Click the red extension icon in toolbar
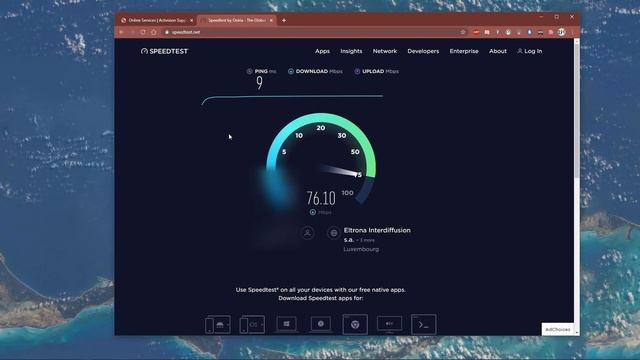640x360 pixels. (476, 32)
